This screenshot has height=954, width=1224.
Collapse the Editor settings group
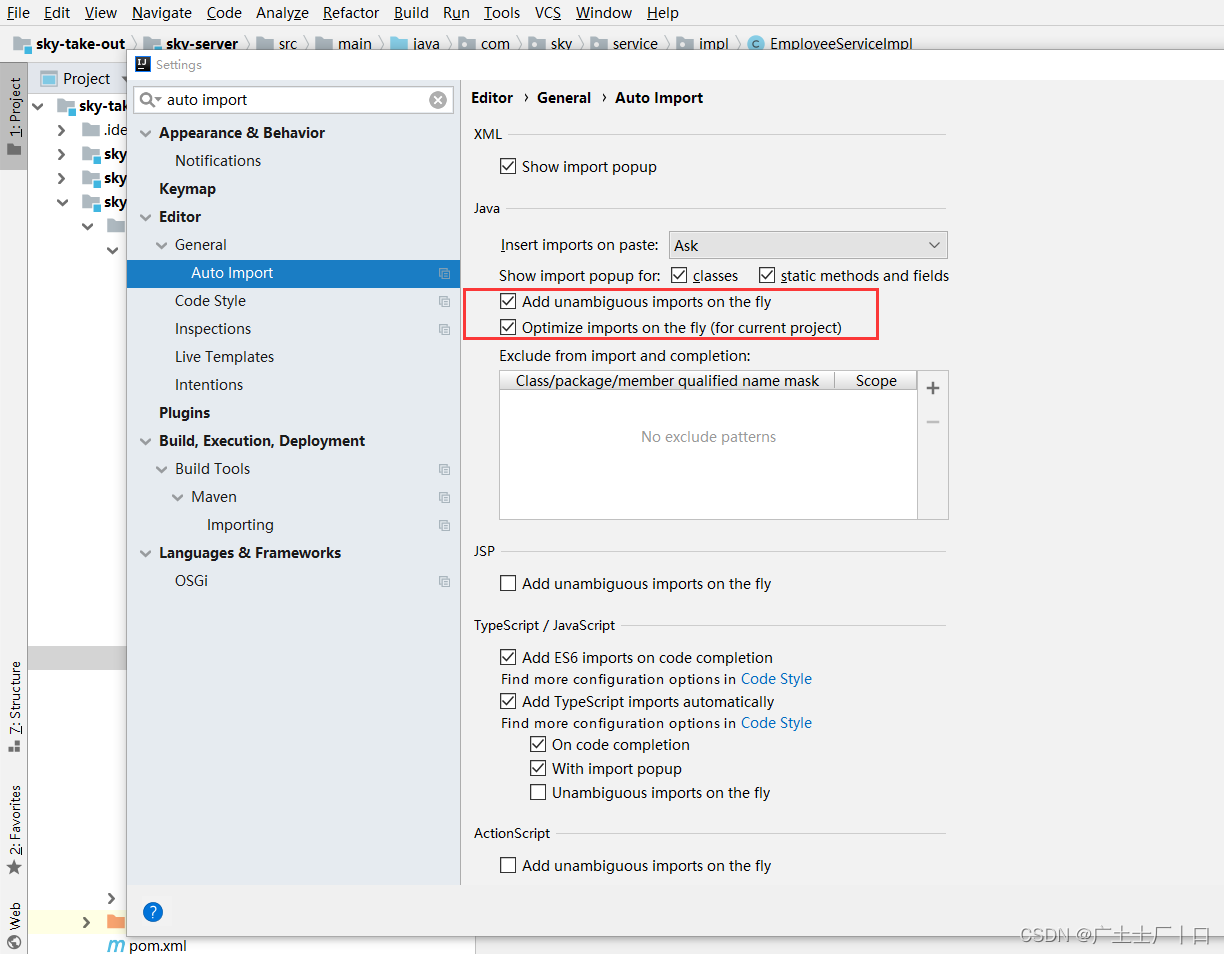tap(146, 217)
